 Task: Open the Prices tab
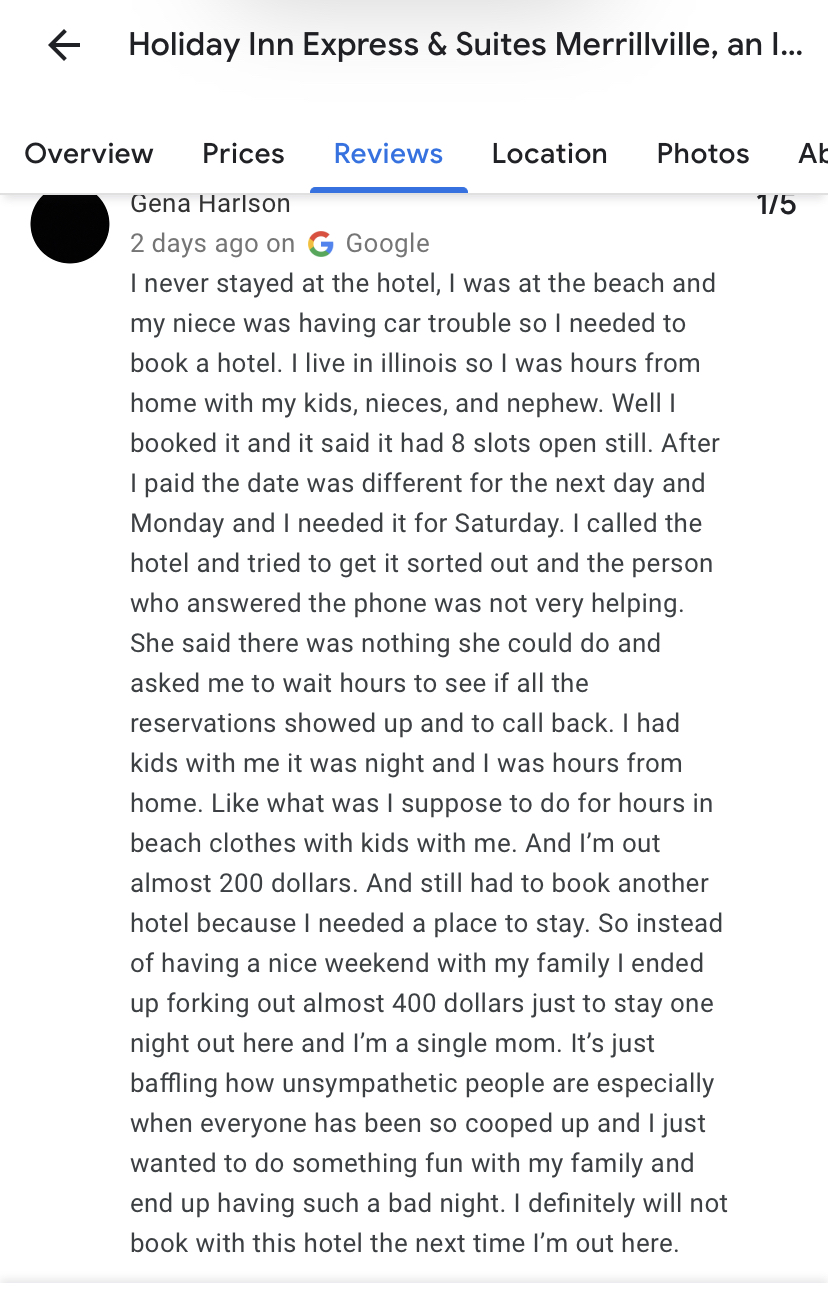(x=242, y=153)
